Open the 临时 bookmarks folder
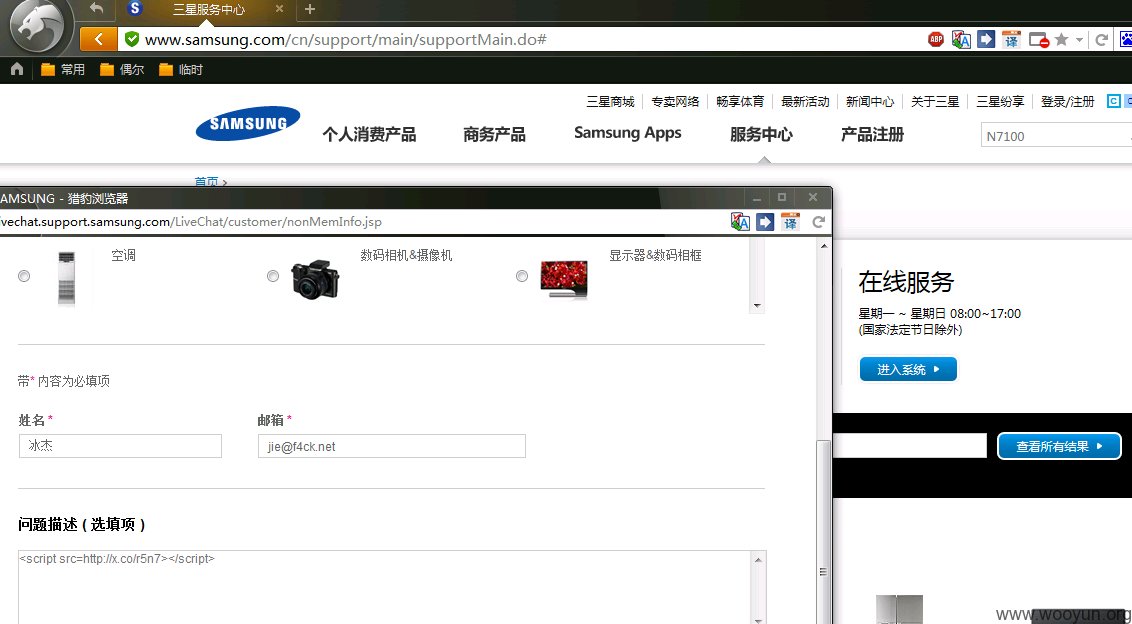 [181, 69]
